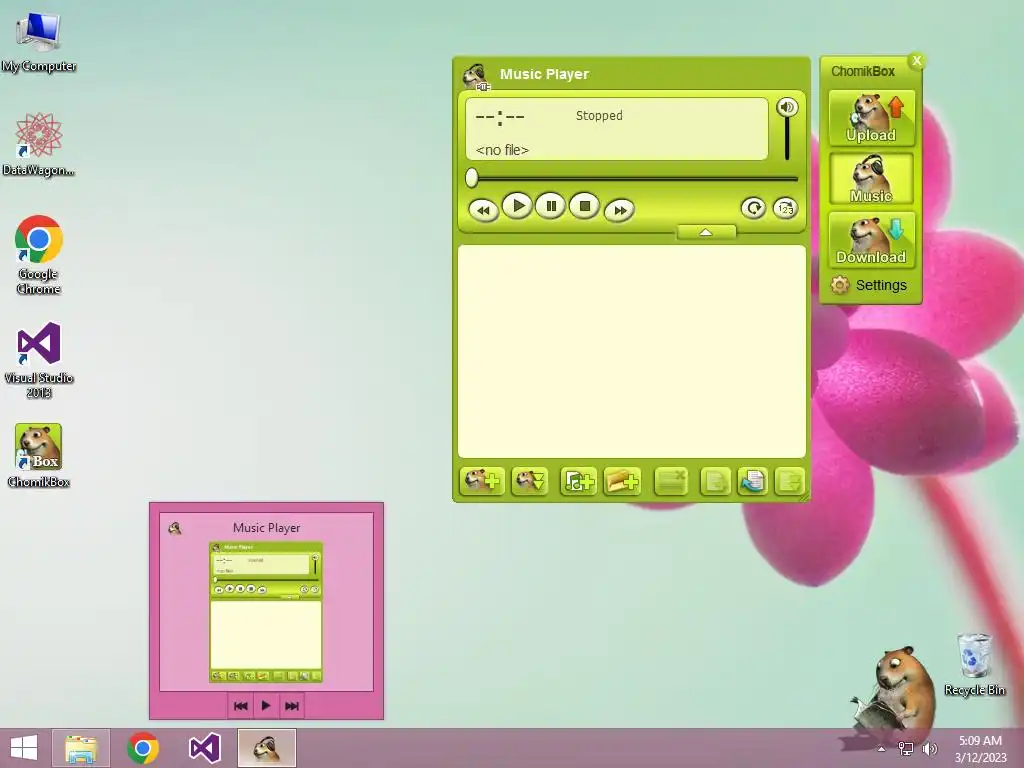Image resolution: width=1024 pixels, height=768 pixels.
Task: Skip to the next track in Music Player
Action: coord(619,210)
